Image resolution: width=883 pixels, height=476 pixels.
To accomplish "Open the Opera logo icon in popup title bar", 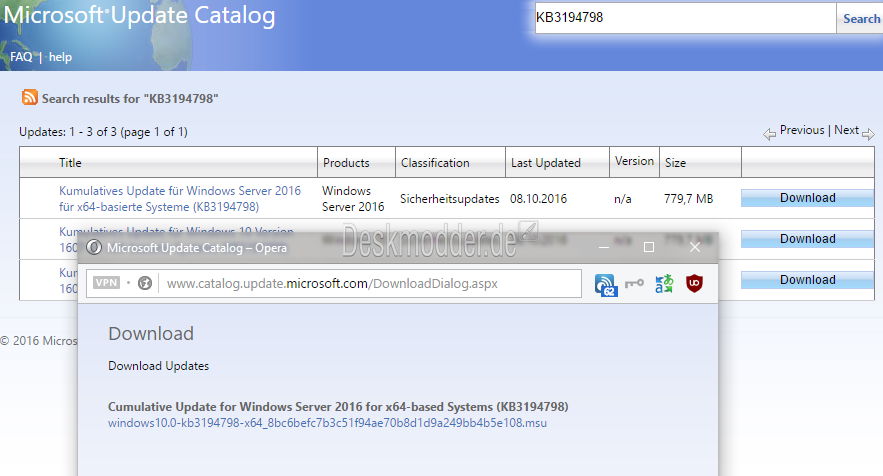I will (94, 247).
